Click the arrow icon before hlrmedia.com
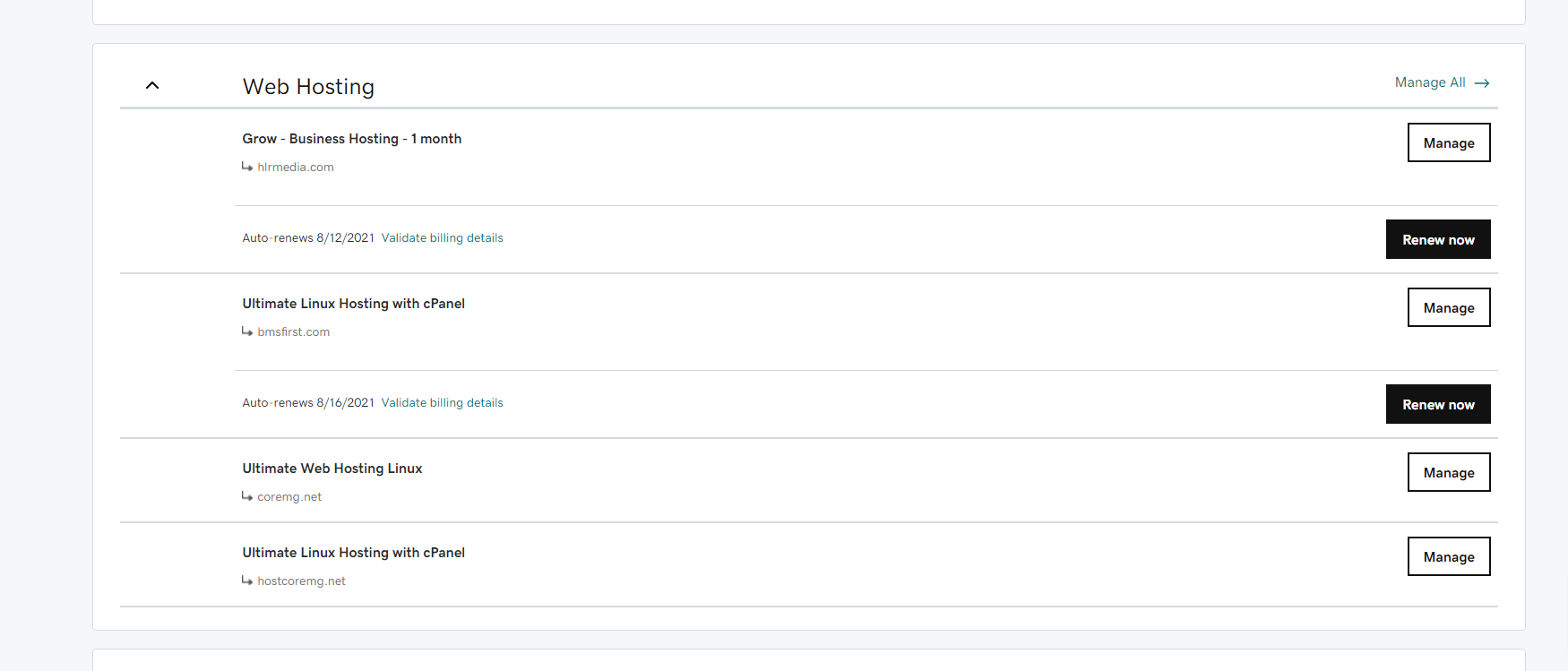 (x=247, y=167)
